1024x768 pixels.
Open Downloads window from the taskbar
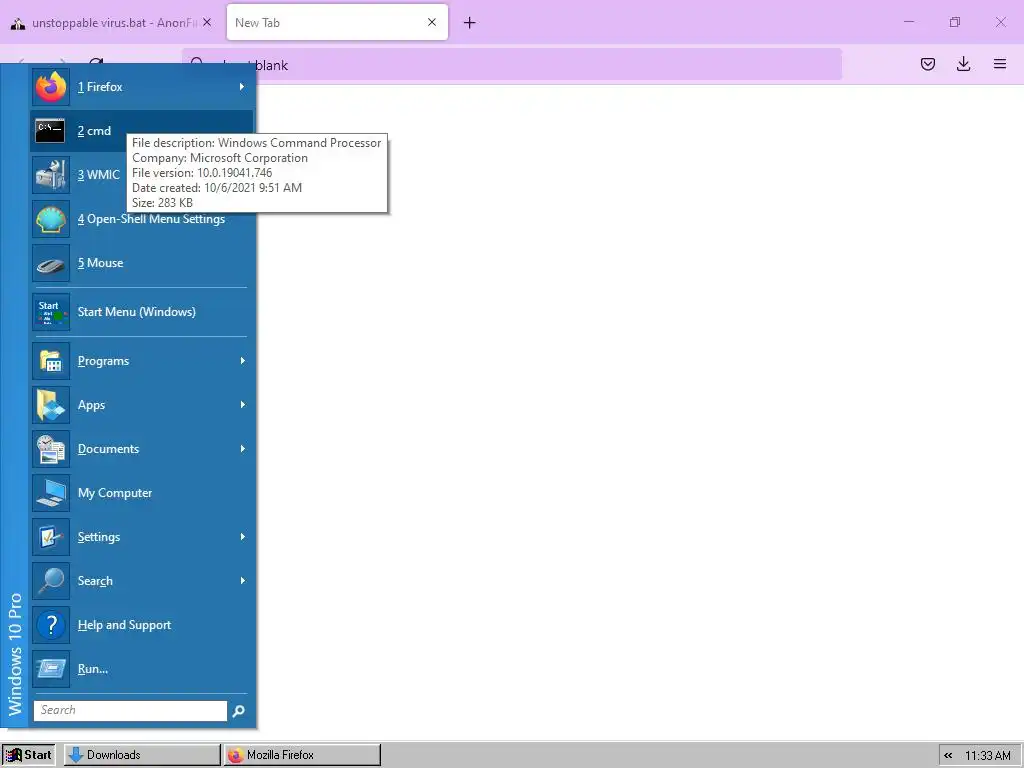click(x=142, y=755)
